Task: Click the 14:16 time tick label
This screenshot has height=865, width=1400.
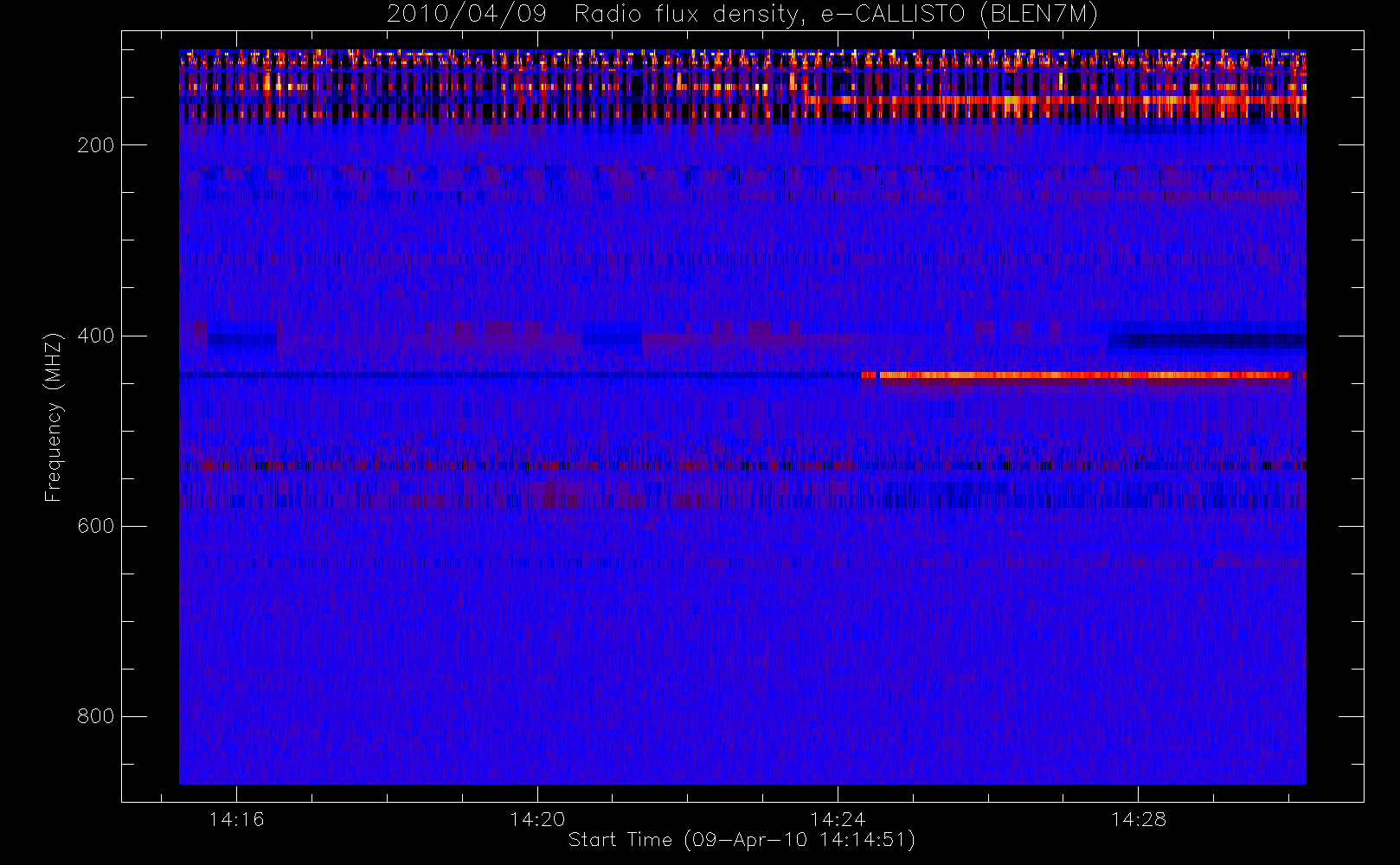Action: click(x=236, y=818)
